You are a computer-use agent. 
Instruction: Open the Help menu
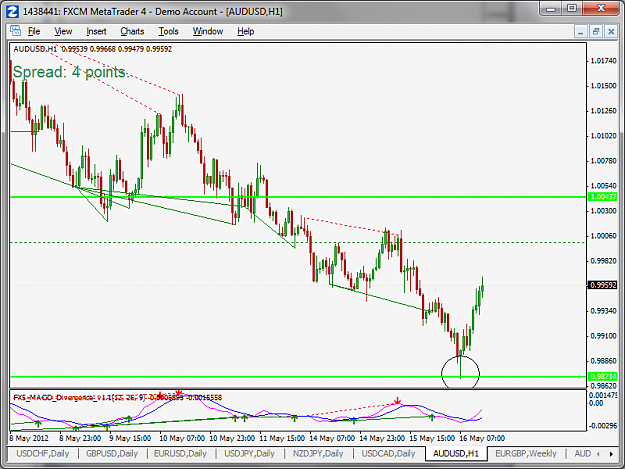(246, 31)
